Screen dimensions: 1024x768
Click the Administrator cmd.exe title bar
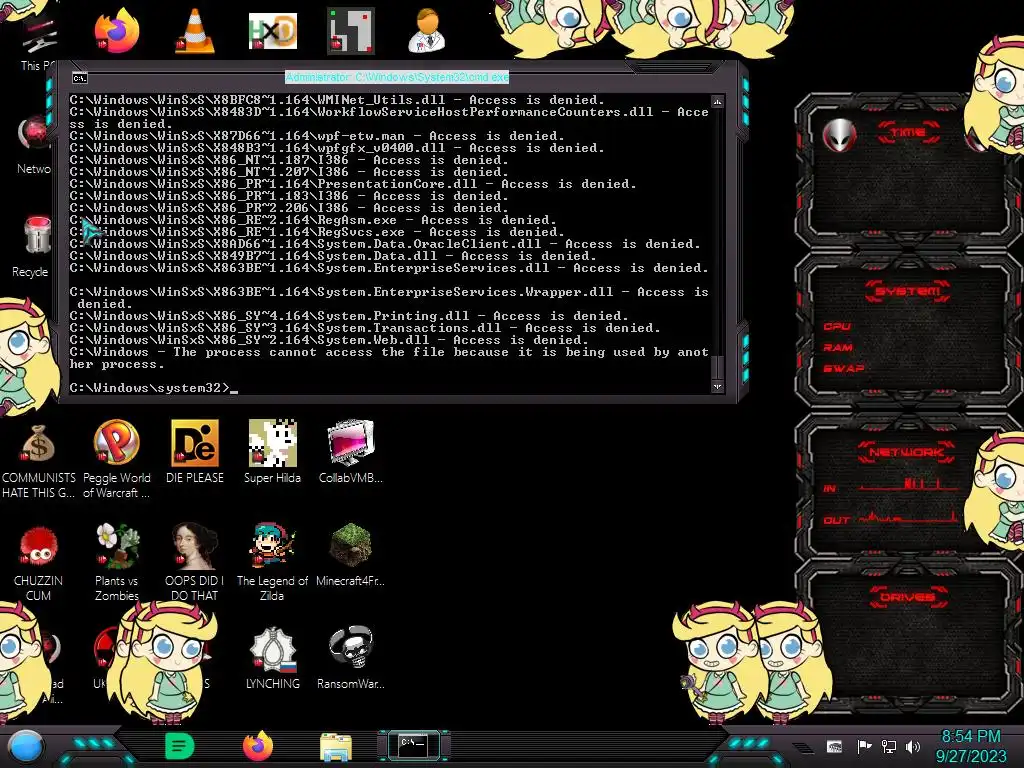pos(397,77)
